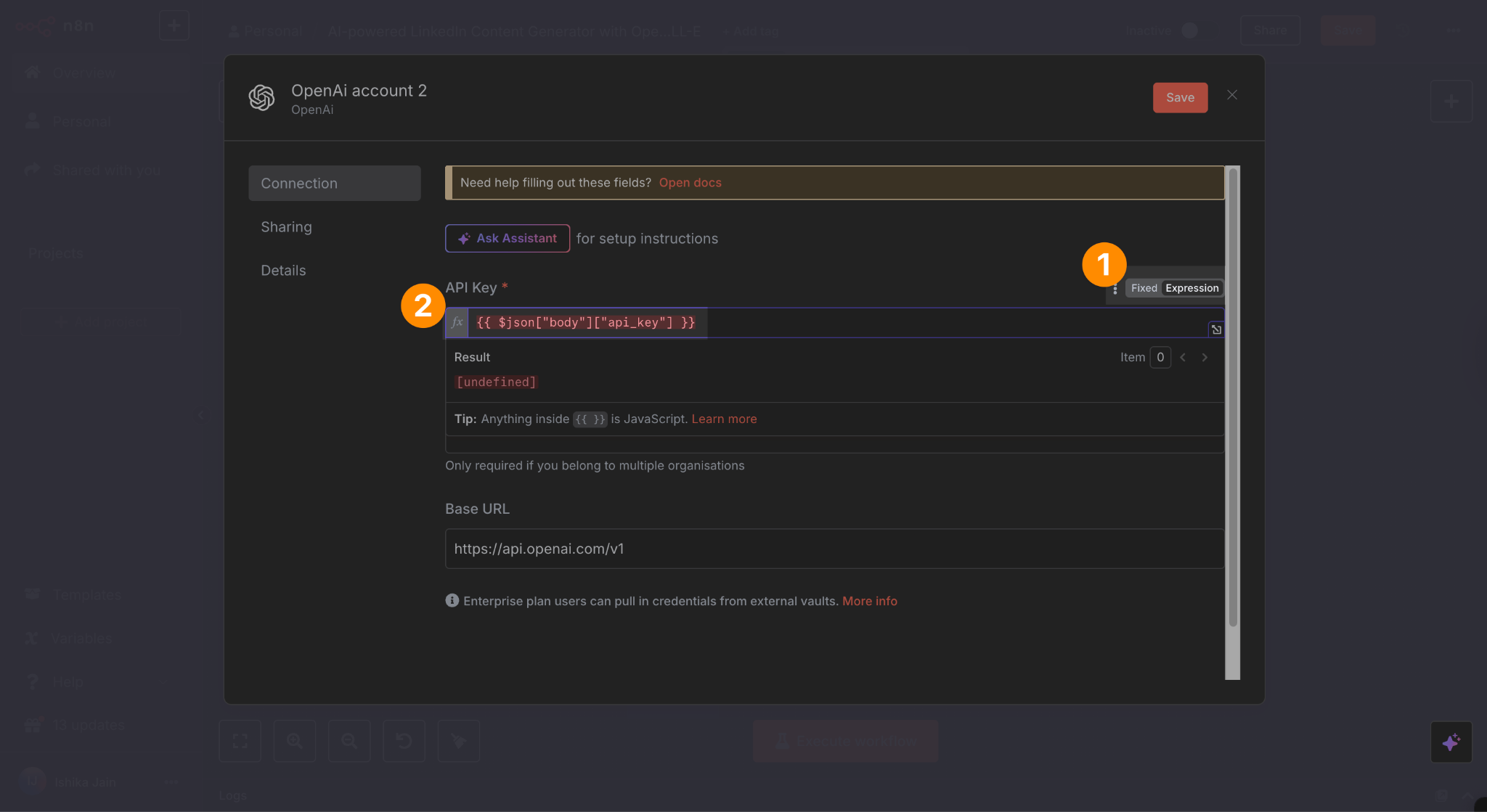Open the Connection tab

point(334,183)
